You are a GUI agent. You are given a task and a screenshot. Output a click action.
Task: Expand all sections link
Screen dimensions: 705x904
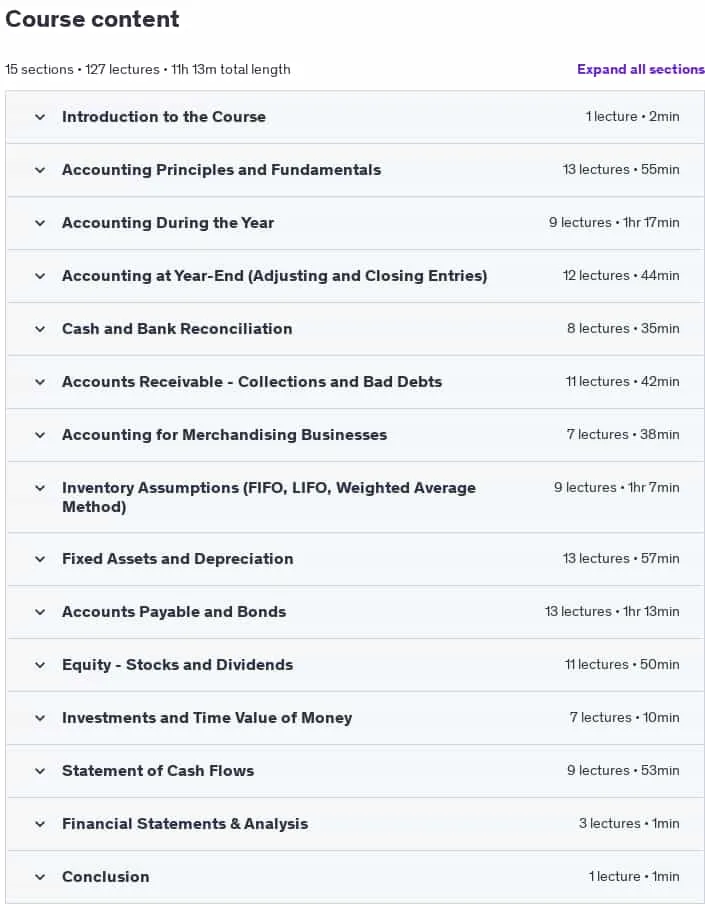coord(640,69)
